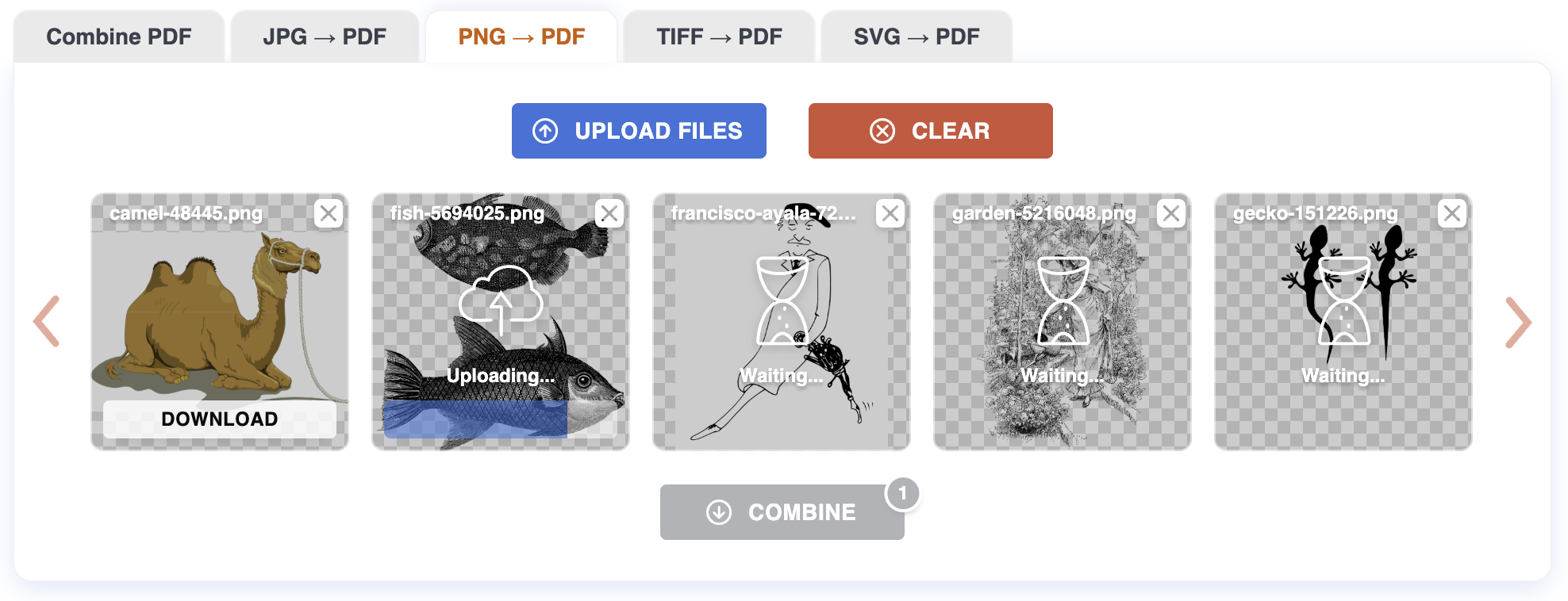Remove fish-5694025.png with its X icon
This screenshot has width=1568, height=601.
tap(609, 213)
